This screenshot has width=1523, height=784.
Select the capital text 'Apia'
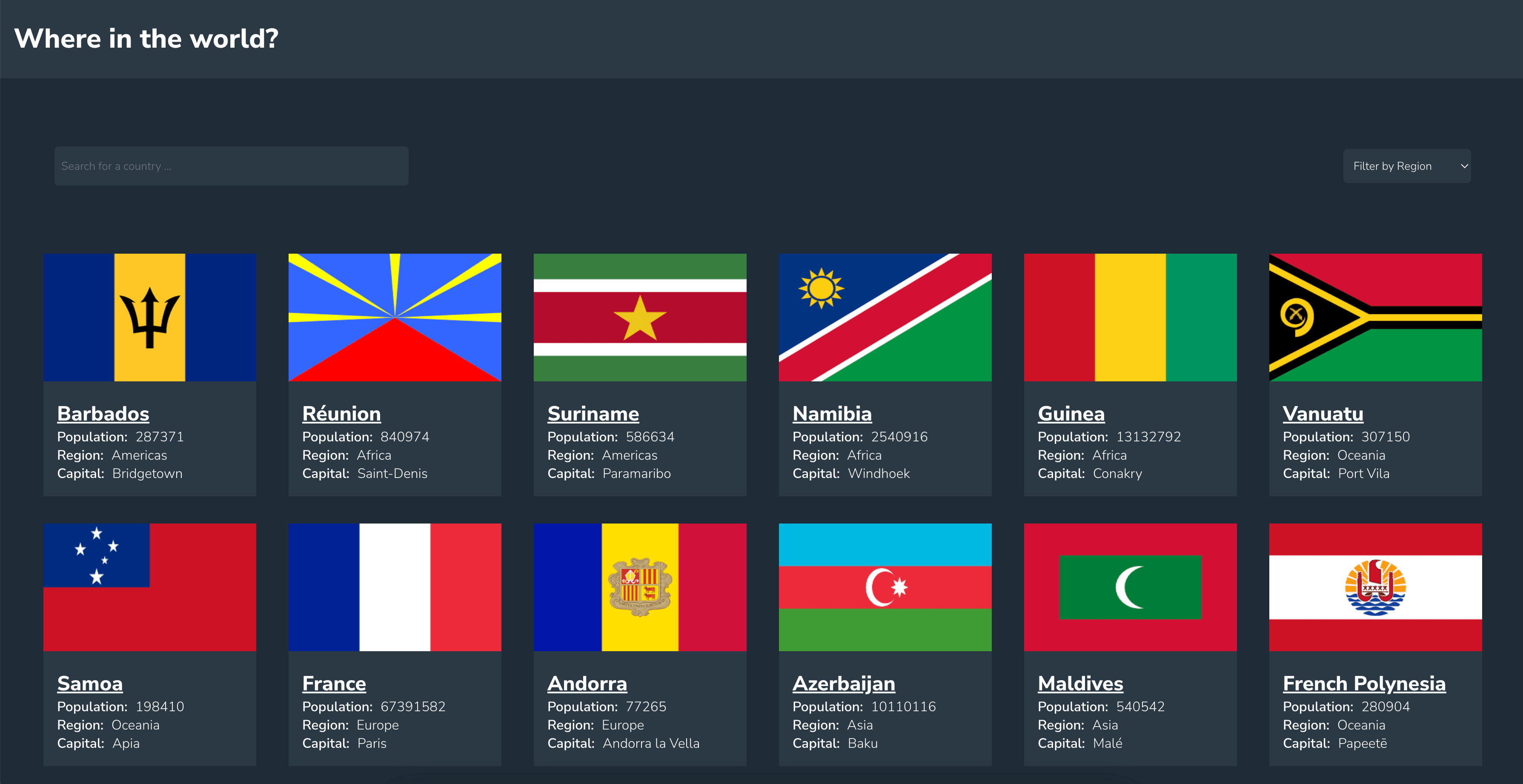pyautogui.click(x=126, y=743)
